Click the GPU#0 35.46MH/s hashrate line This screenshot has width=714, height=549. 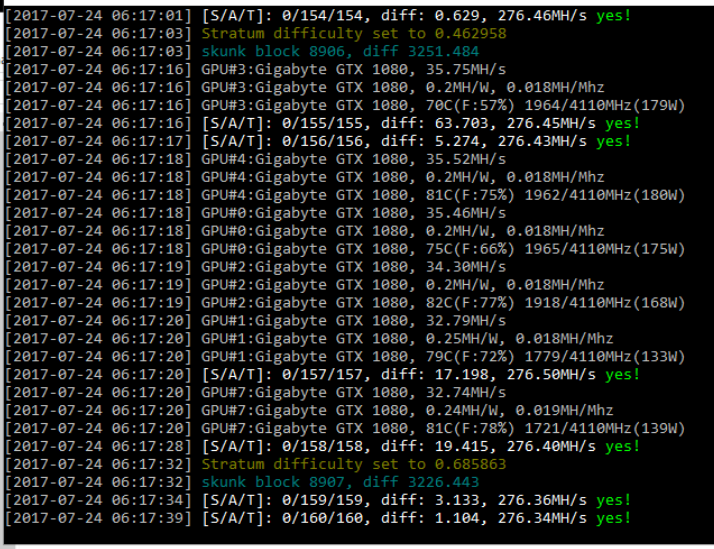255,213
